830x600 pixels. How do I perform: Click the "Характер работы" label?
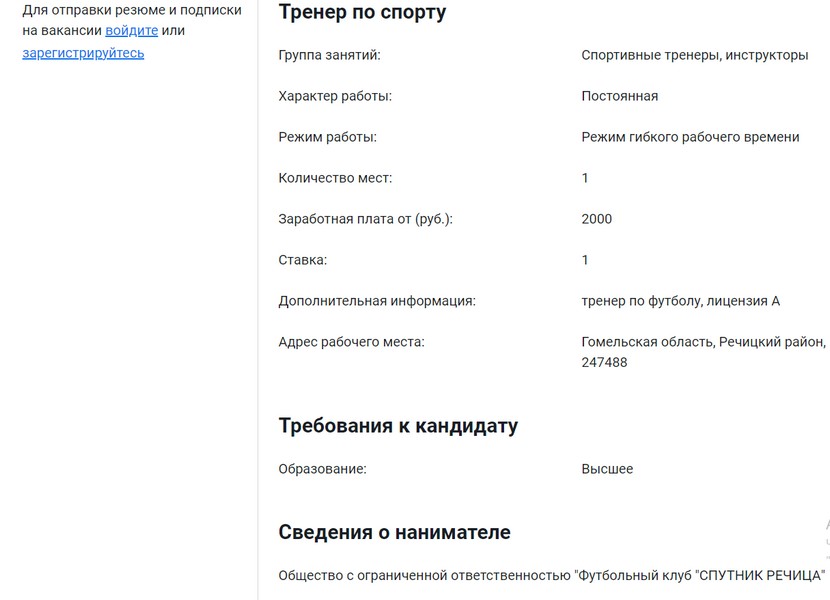(334, 97)
